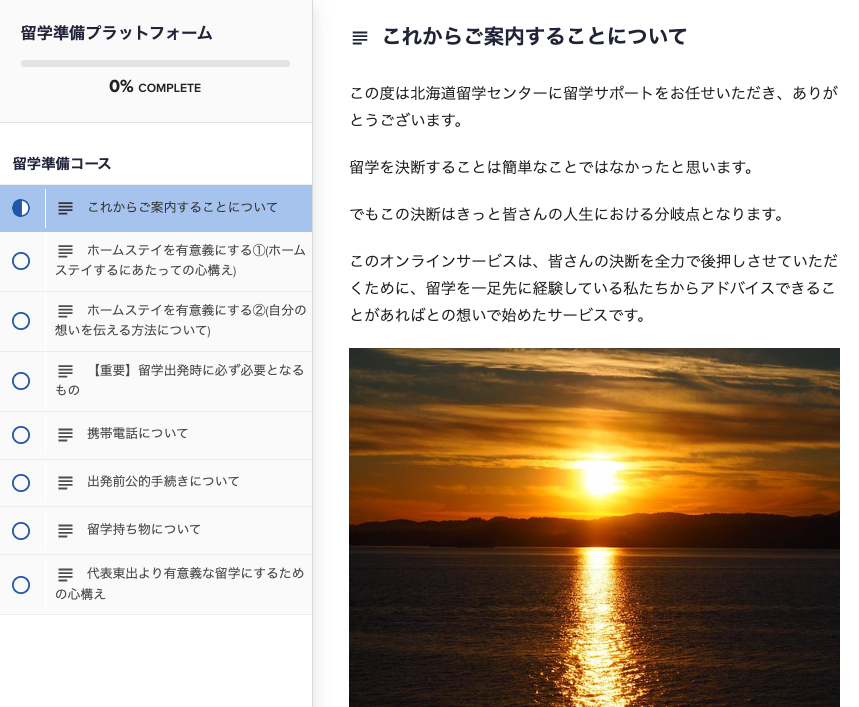Click the main heading これからご案内することについて
Screen dimensions: 859x707
pyautogui.click(x=535, y=37)
